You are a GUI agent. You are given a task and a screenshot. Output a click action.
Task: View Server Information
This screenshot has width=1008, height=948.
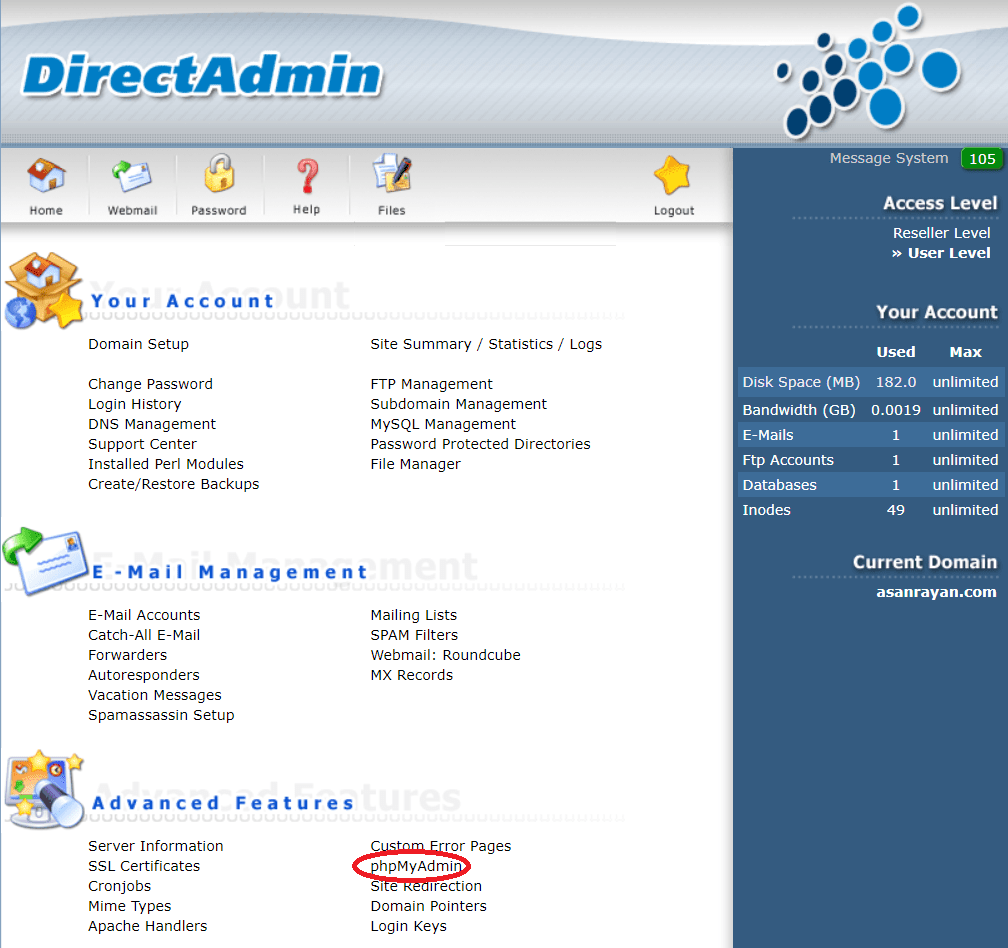[156, 846]
